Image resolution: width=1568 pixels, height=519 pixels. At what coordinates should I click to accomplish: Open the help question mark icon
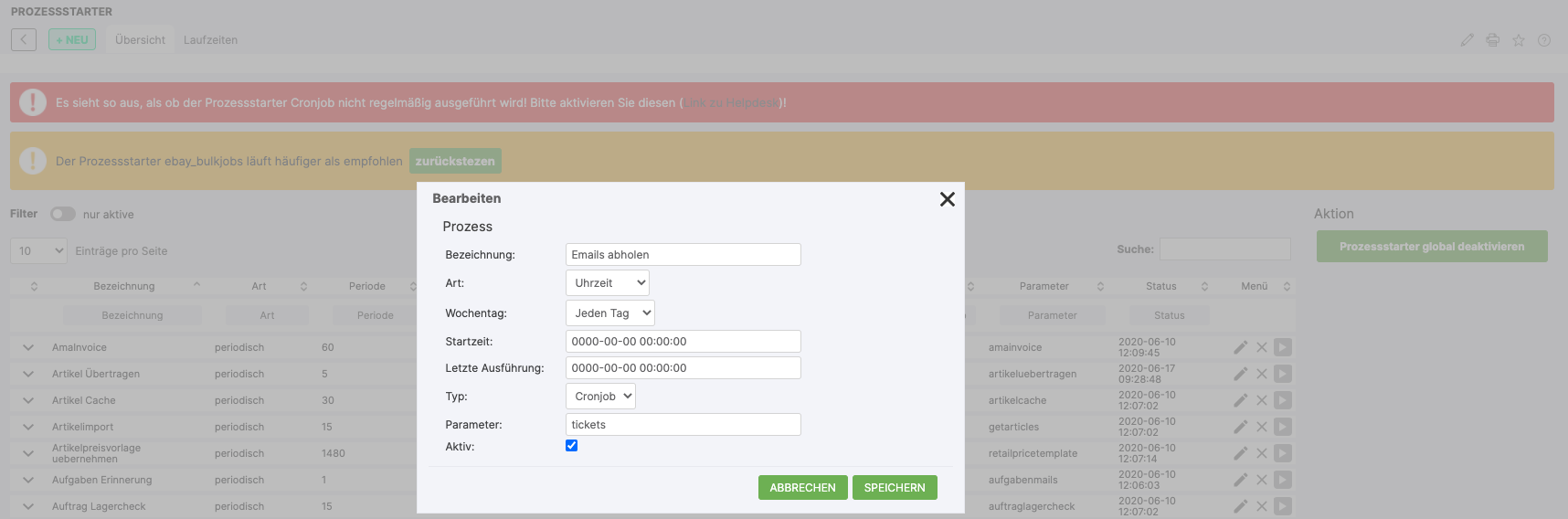click(x=1543, y=40)
